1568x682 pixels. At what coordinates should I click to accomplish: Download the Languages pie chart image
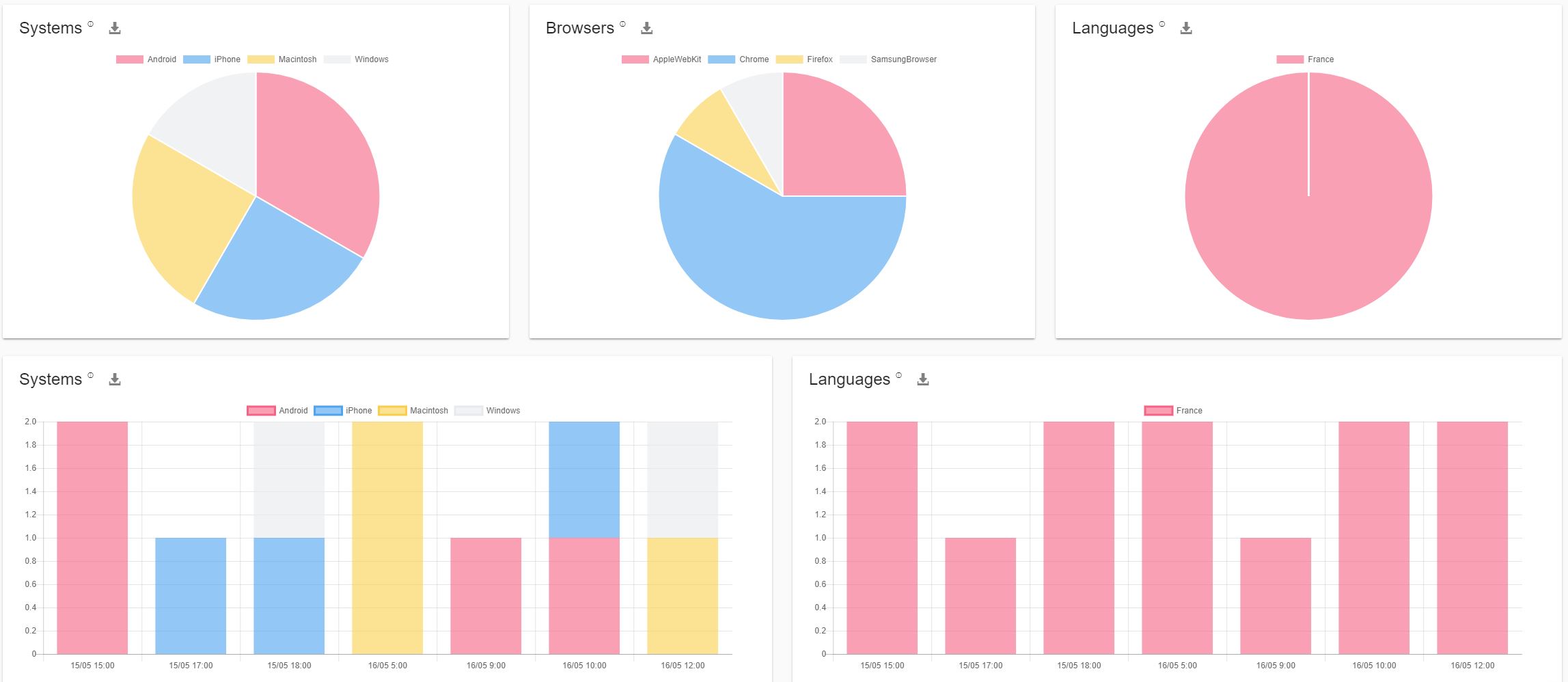point(1186,28)
